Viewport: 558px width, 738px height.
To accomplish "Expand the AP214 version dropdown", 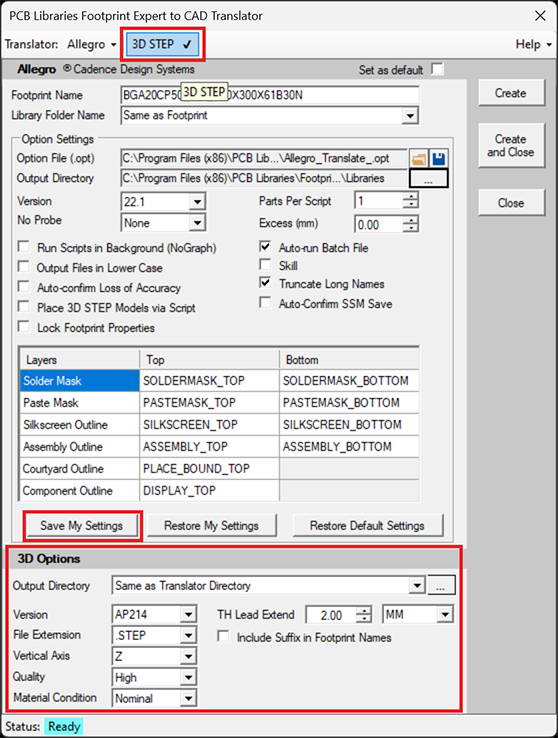I will click(x=188, y=615).
